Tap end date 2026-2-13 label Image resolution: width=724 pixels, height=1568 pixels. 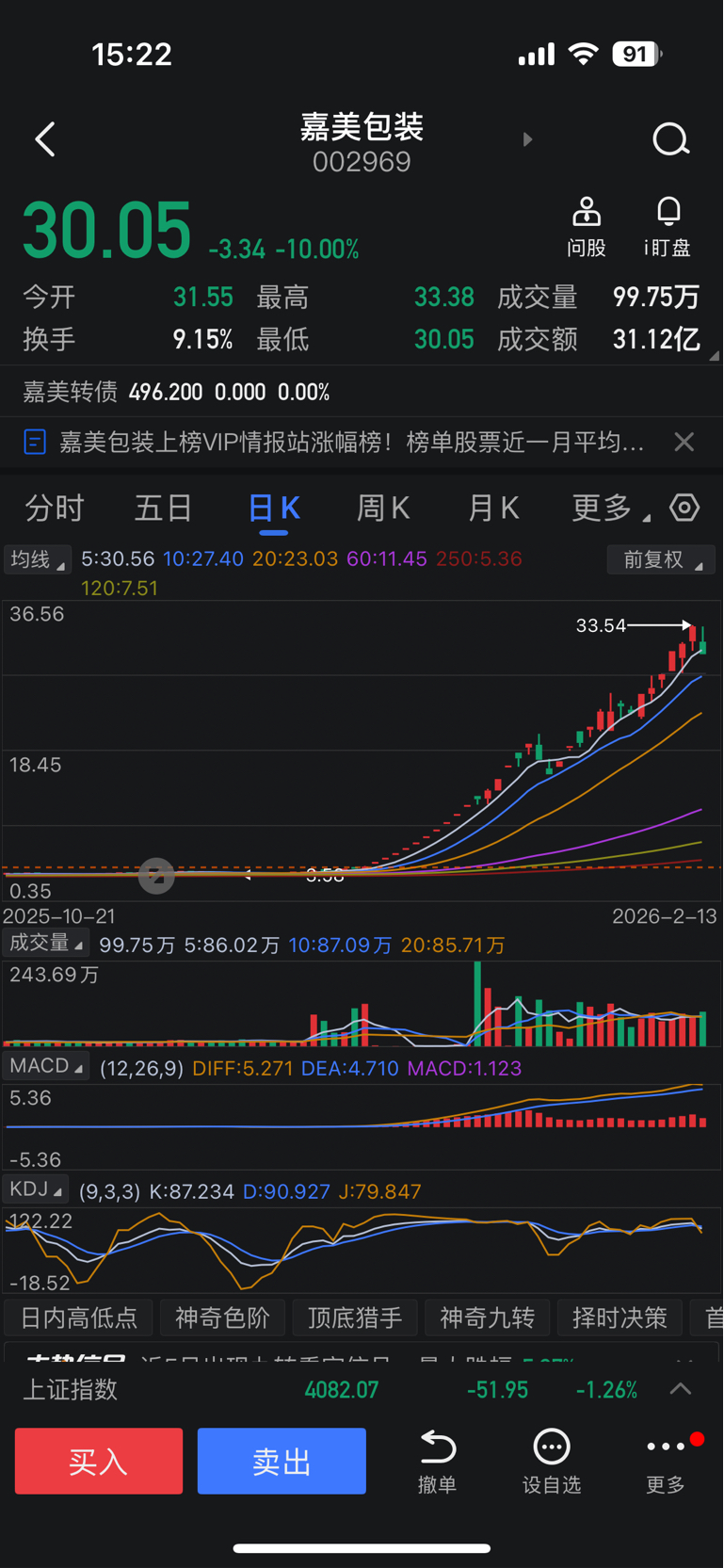coord(665,916)
